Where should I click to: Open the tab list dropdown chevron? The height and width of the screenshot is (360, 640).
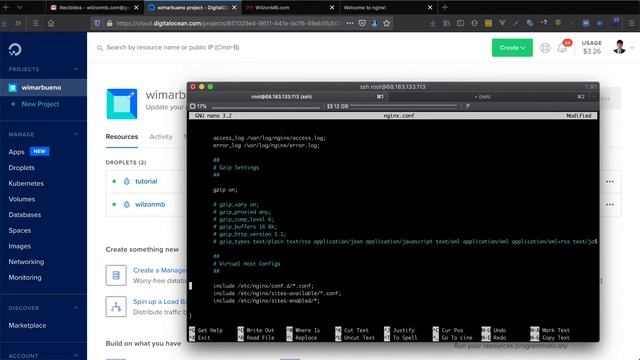pos(19,7)
